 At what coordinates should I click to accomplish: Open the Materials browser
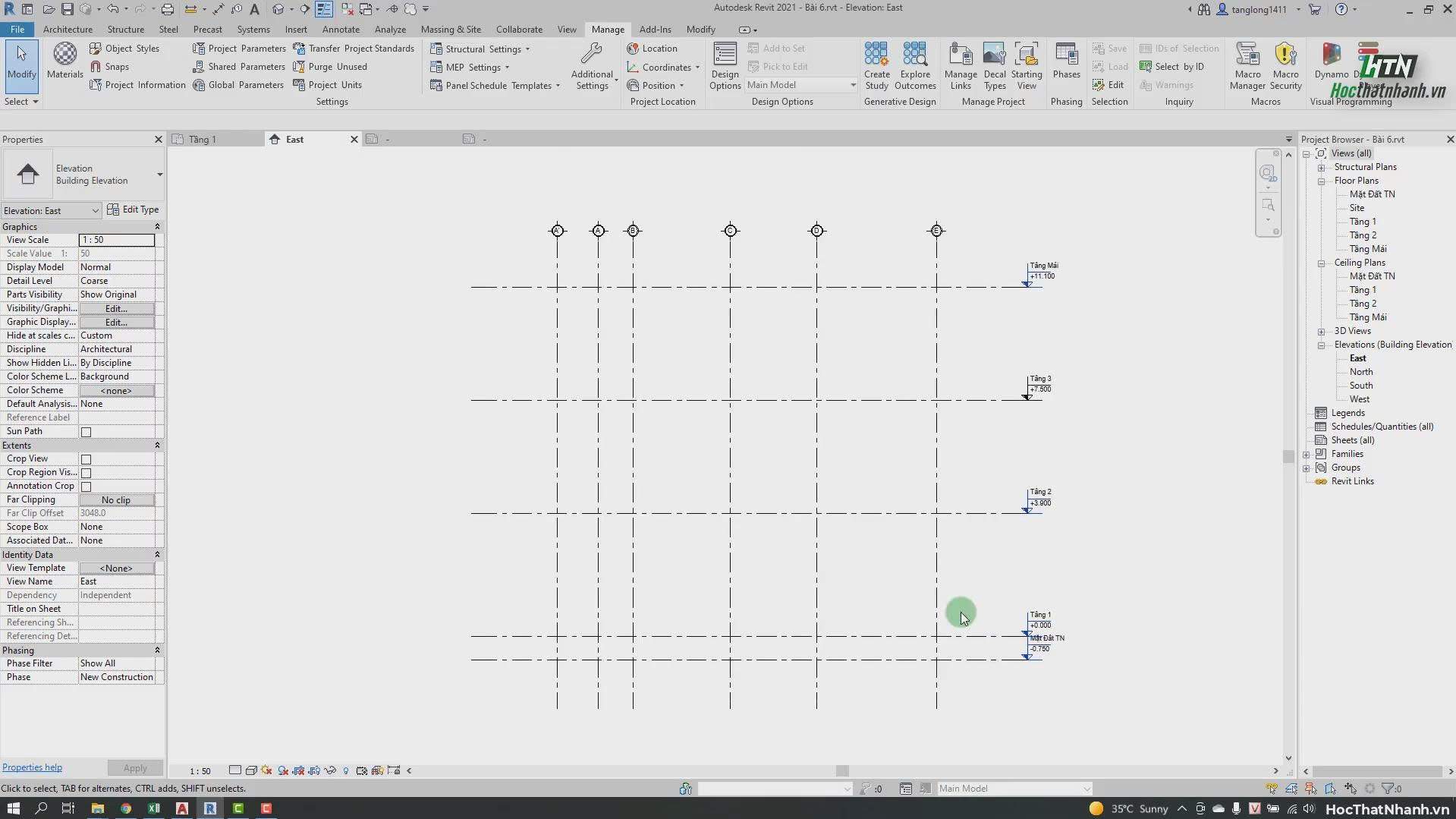[64, 60]
